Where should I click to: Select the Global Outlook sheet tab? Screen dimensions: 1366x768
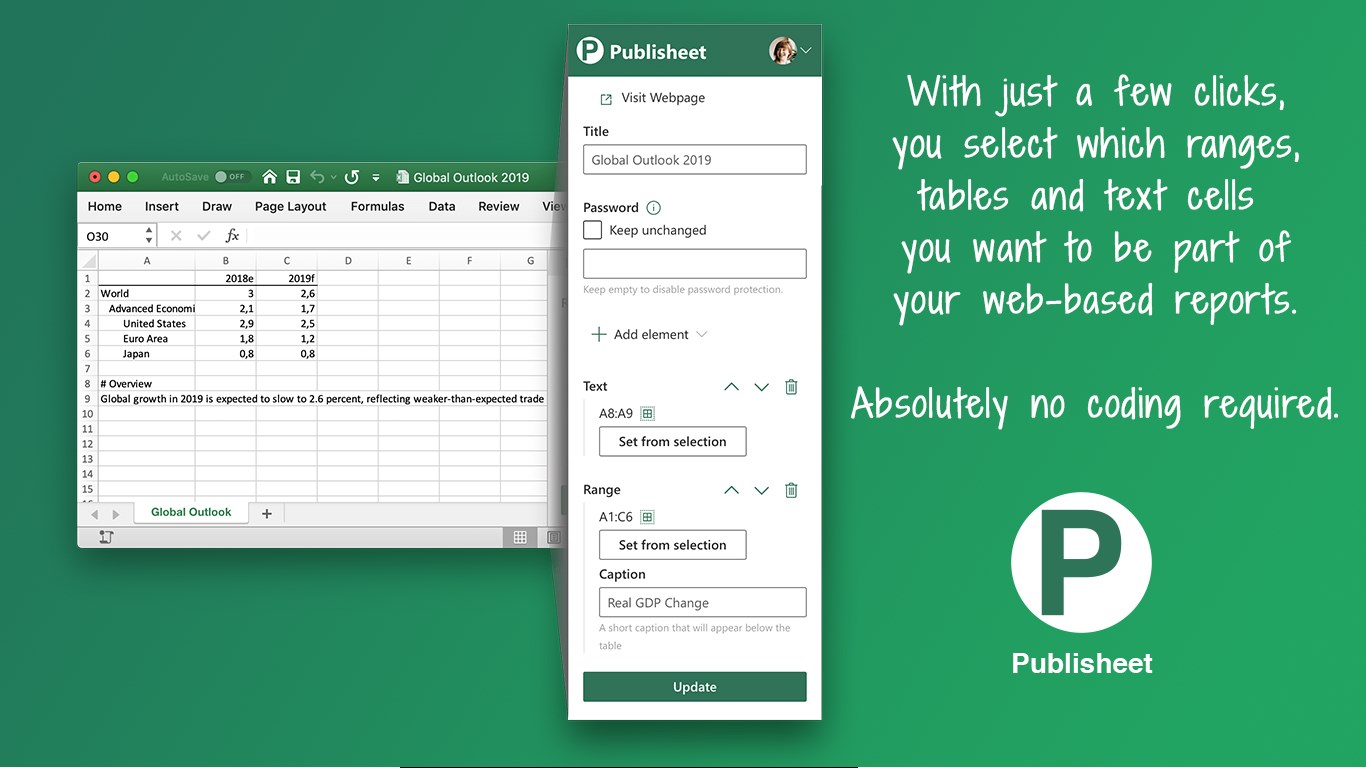coord(191,512)
